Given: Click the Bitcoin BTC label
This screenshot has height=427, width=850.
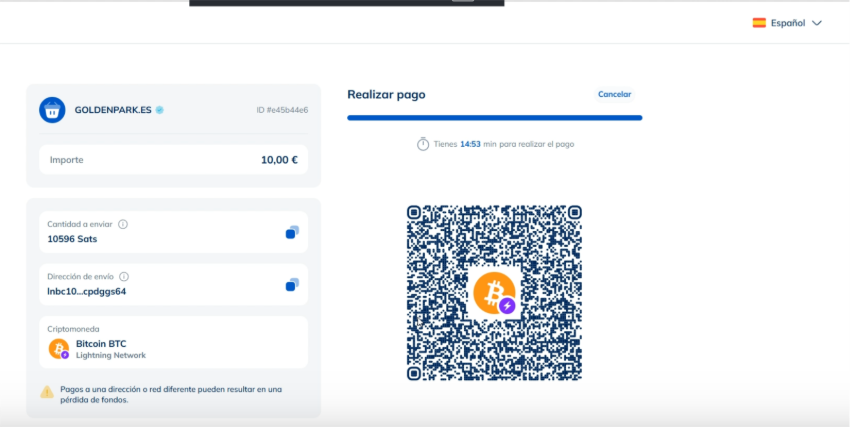Looking at the screenshot, I should (101, 344).
